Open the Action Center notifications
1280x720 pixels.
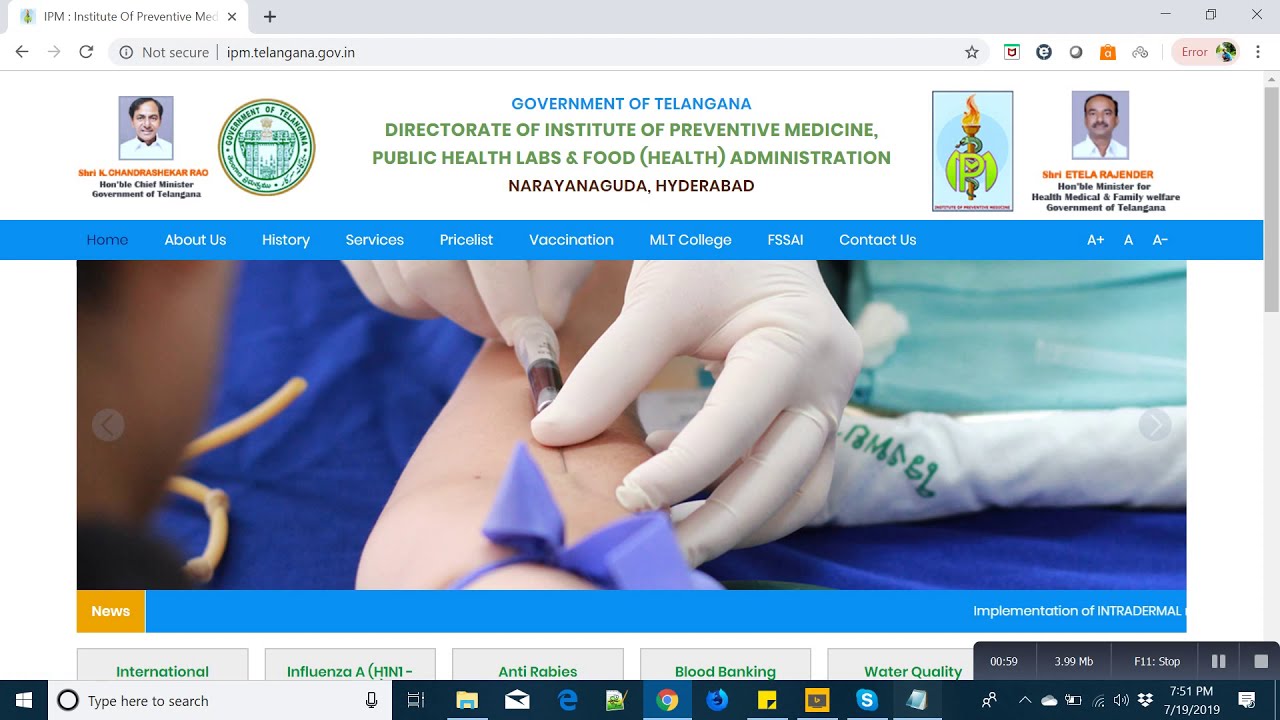1246,700
